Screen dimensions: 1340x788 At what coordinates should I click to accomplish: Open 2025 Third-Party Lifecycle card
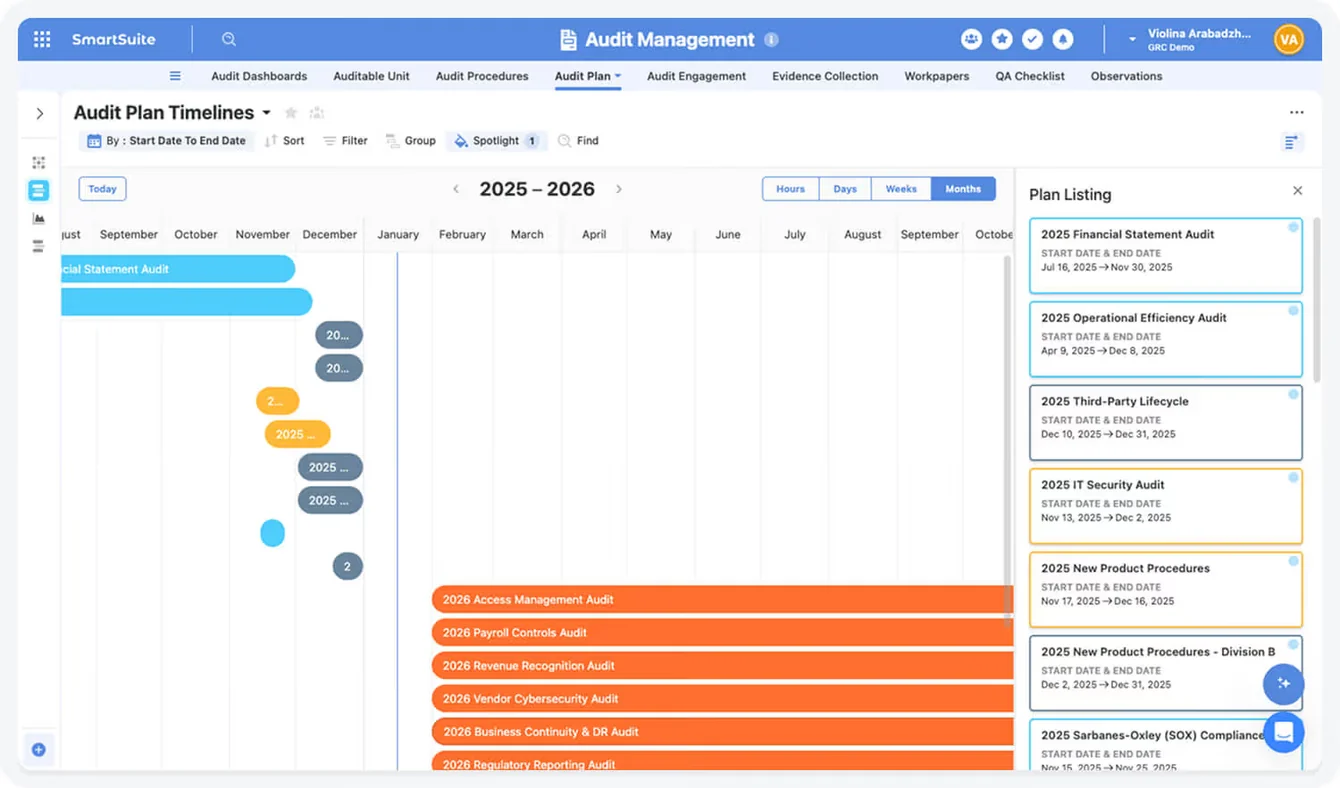pyautogui.click(x=1166, y=423)
